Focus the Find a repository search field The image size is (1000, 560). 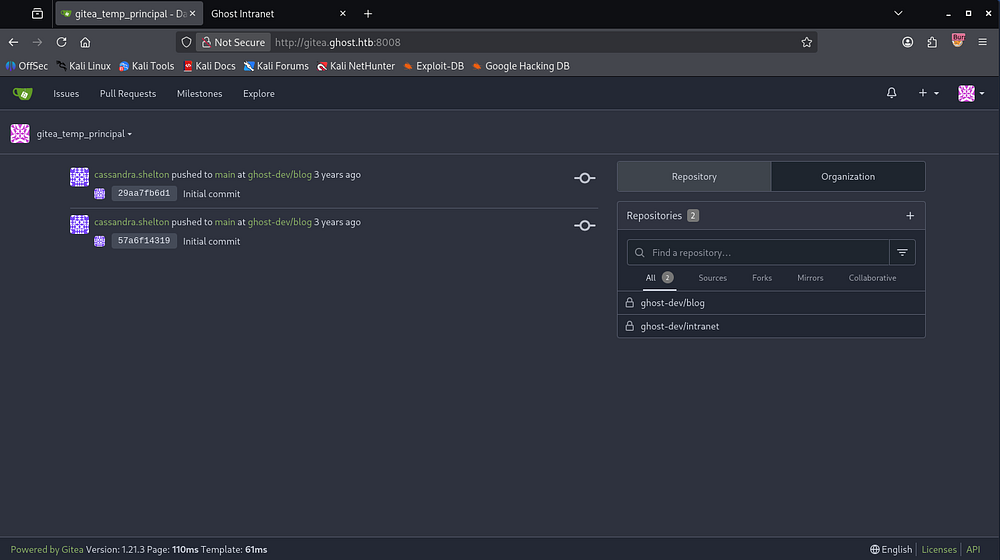click(758, 253)
